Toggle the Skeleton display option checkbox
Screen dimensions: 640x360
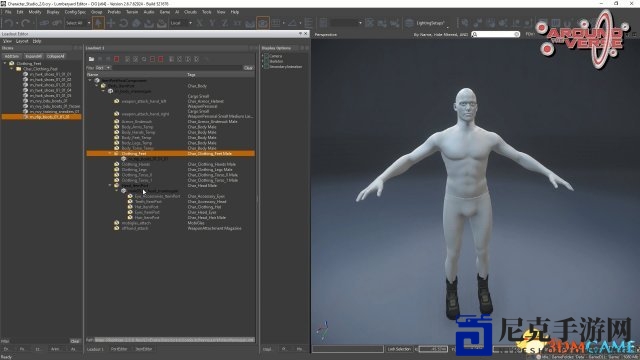266,61
